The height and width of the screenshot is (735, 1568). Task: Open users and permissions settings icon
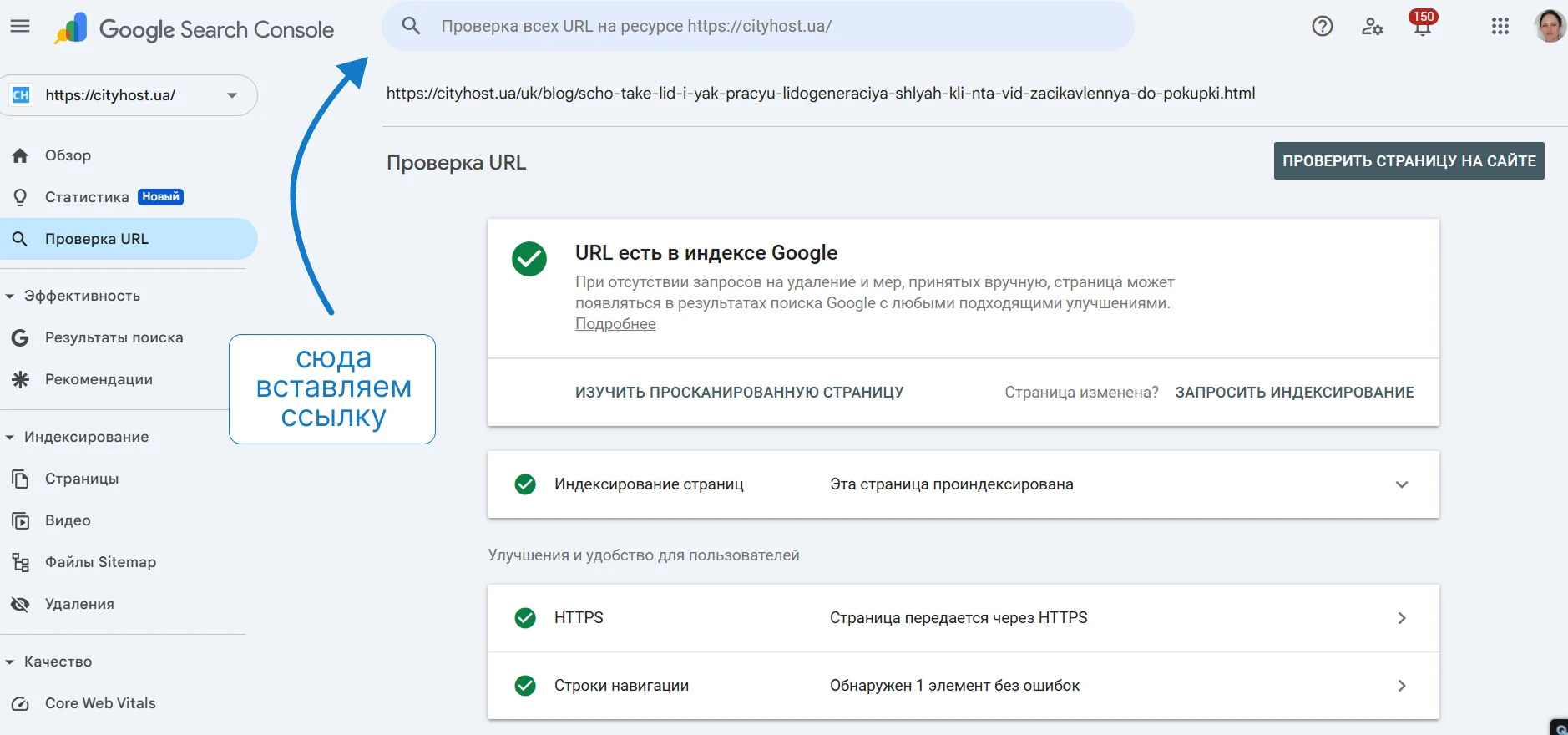[1372, 27]
